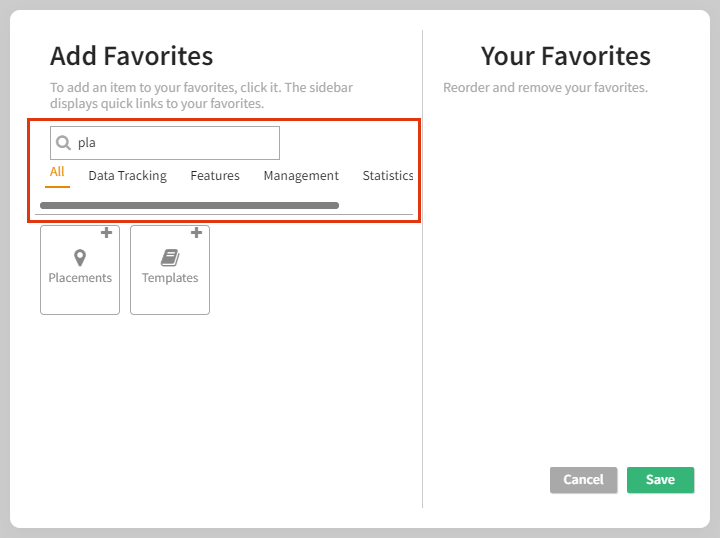Click the Placements map pin icon
This screenshot has width=720, height=538.
point(80,258)
